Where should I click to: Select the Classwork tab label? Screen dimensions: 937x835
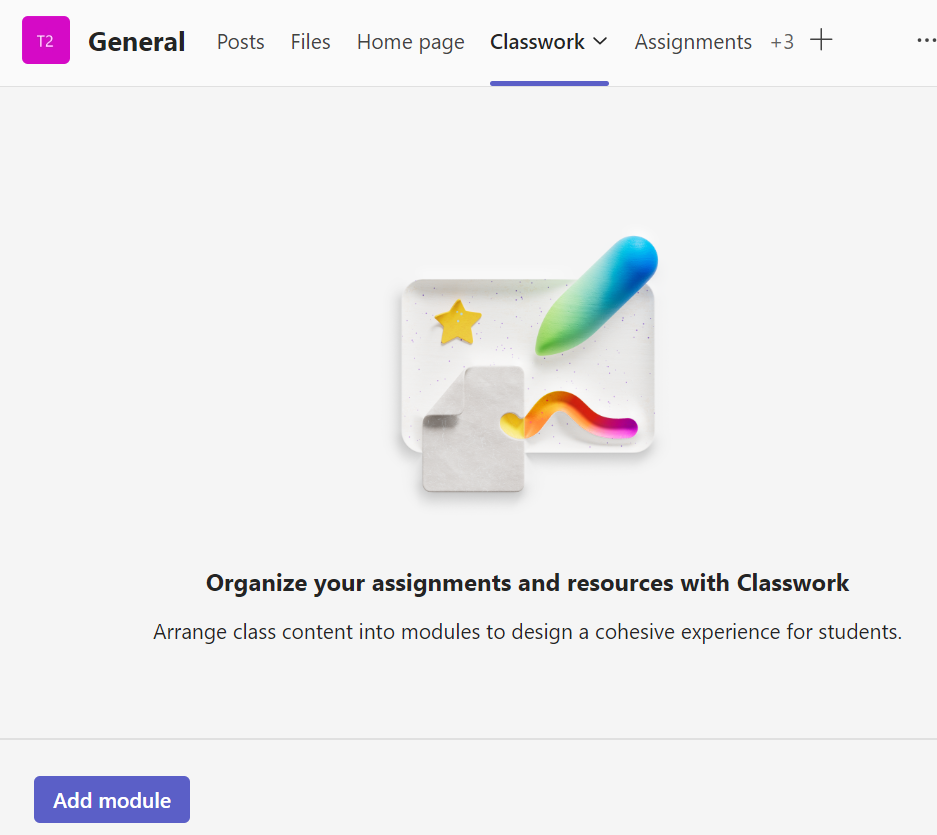537,42
